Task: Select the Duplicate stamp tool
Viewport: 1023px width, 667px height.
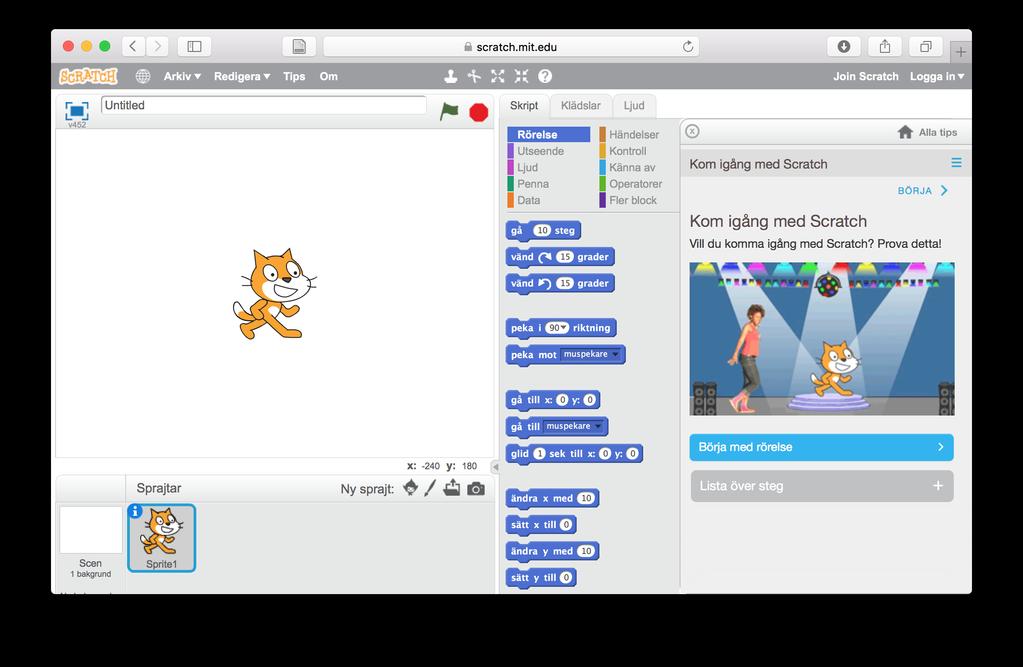Action: [450, 76]
